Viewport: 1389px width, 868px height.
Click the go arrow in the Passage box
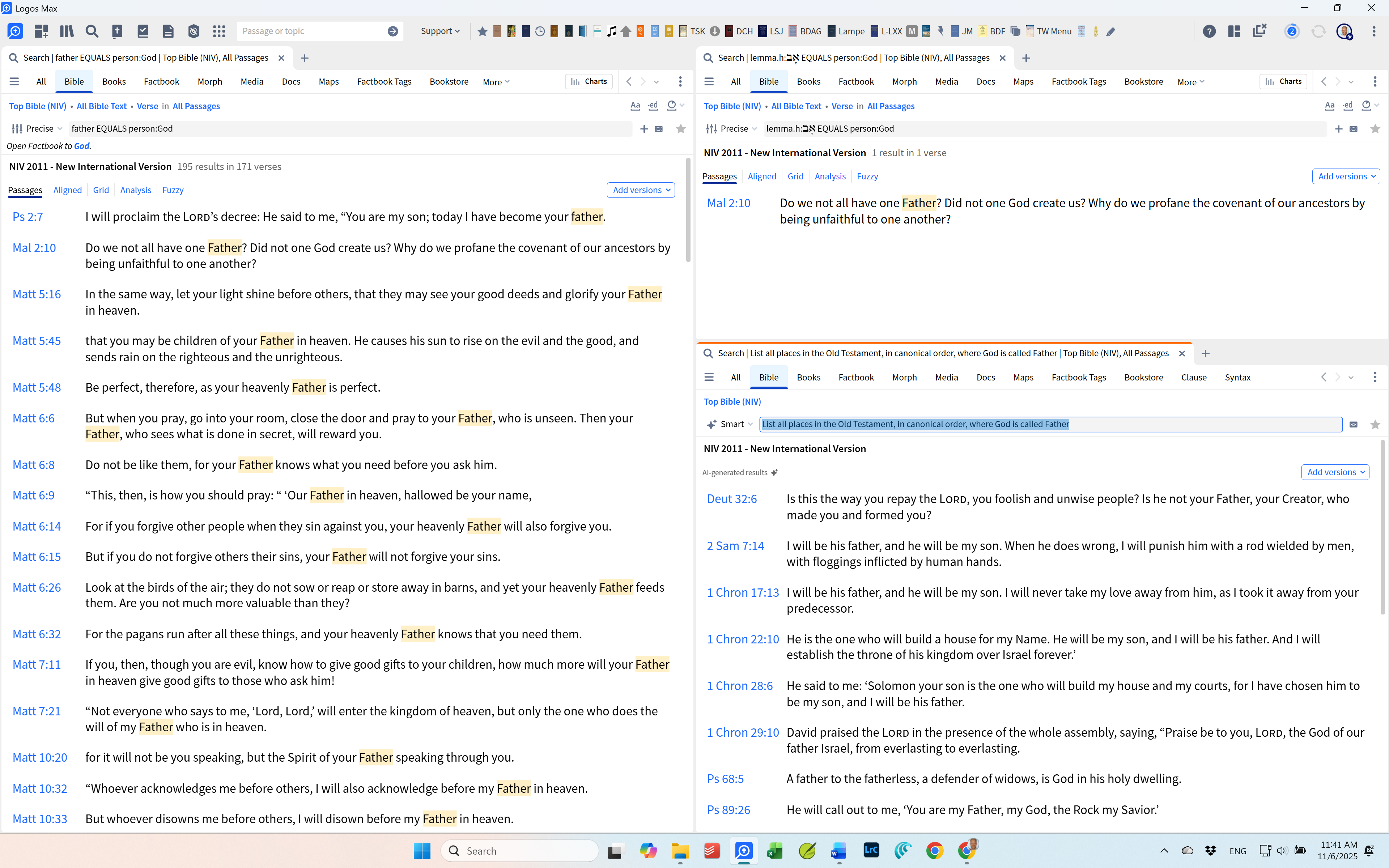click(392, 31)
